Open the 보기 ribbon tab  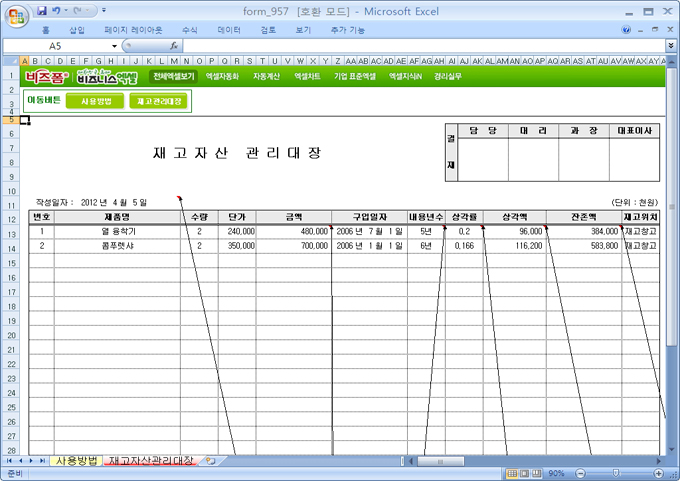[303, 30]
